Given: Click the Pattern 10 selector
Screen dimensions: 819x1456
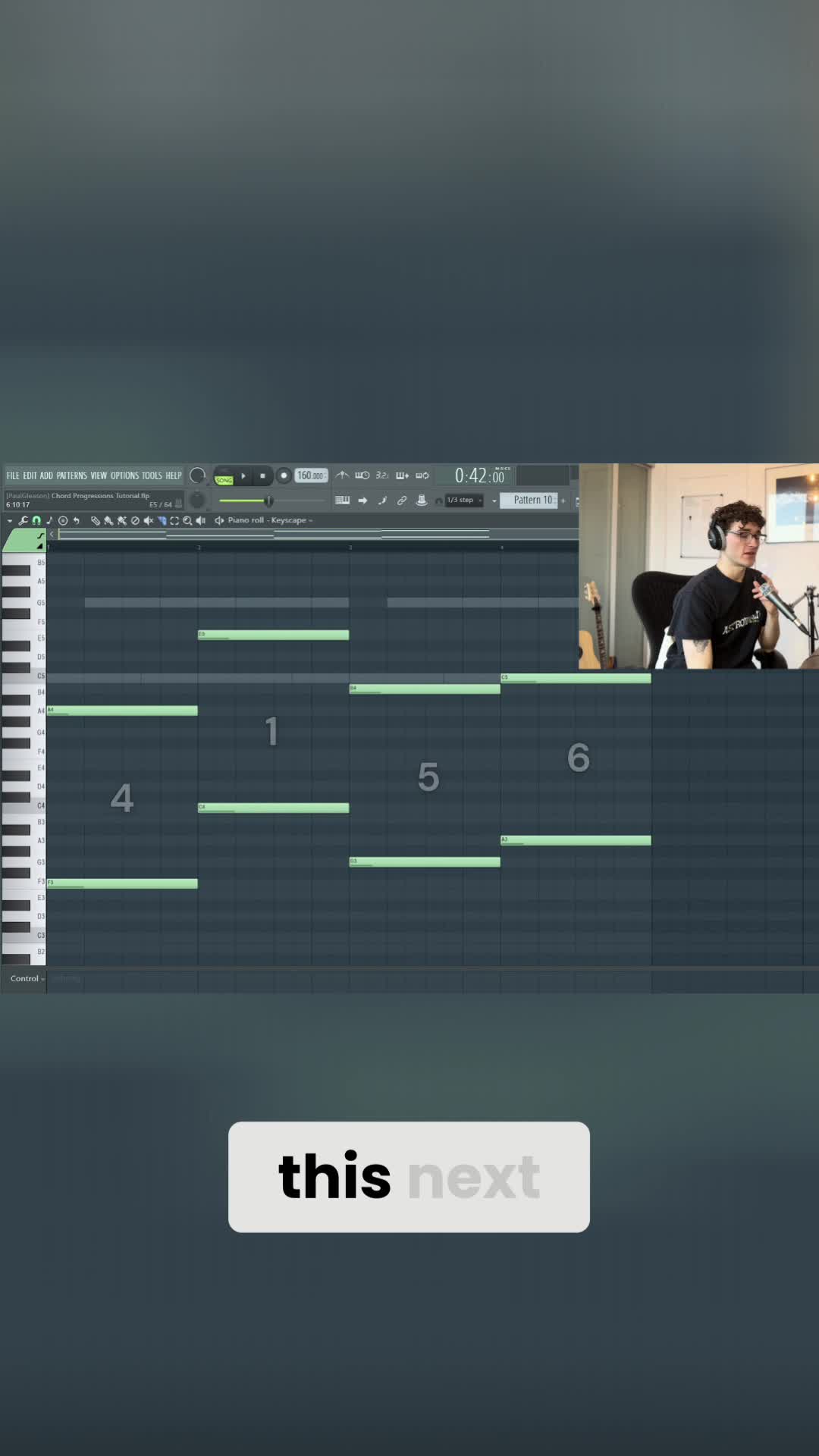Looking at the screenshot, I should pyautogui.click(x=529, y=500).
